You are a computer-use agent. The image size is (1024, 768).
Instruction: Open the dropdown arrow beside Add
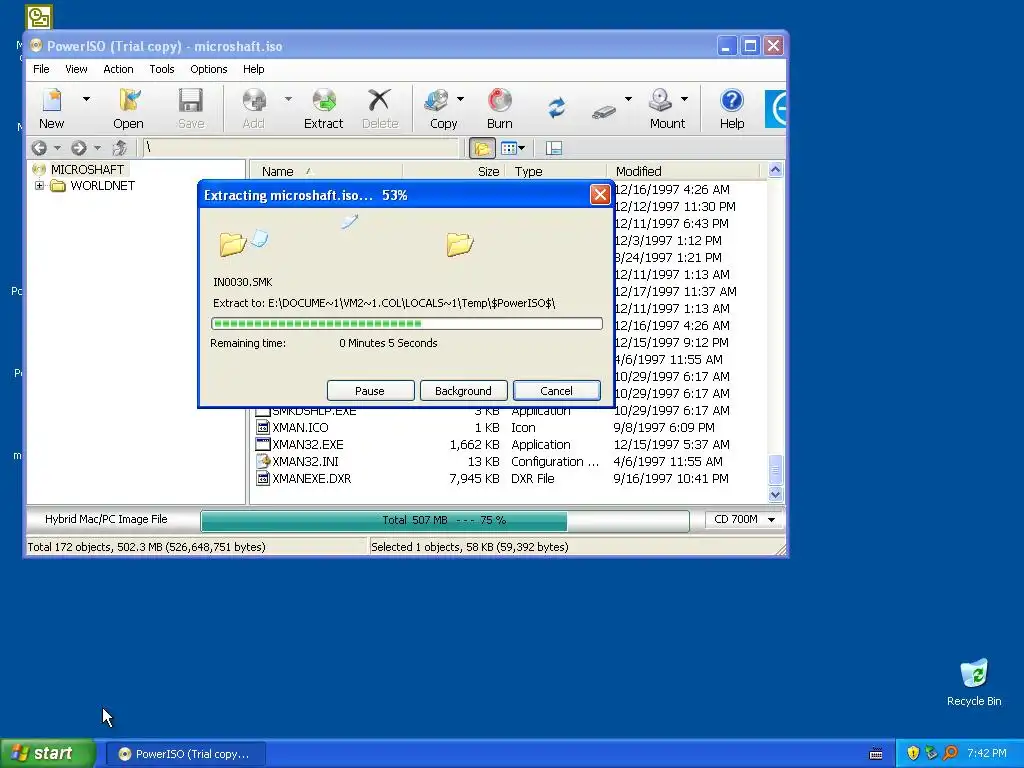(x=288, y=99)
